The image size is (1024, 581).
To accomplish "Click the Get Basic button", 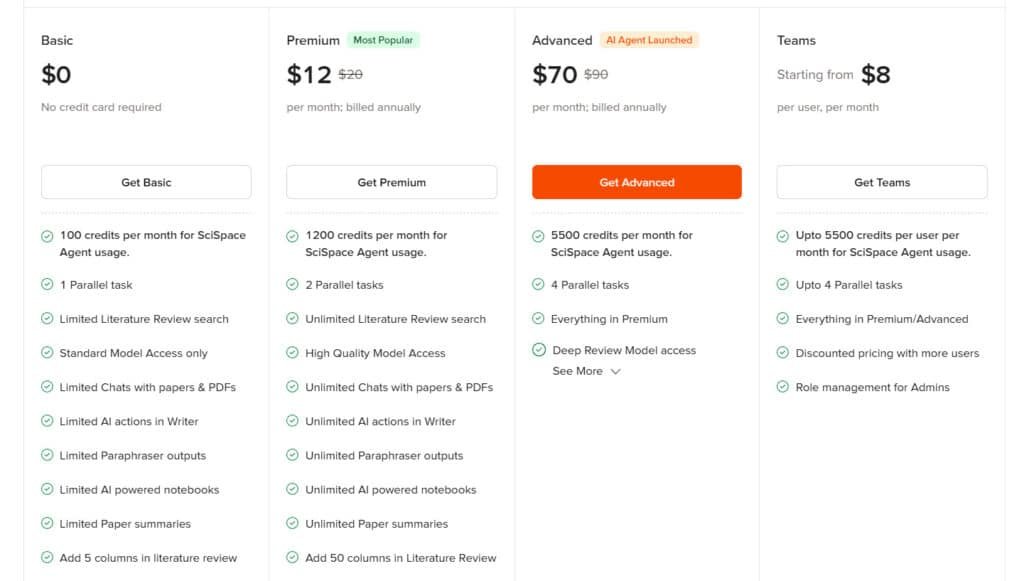I will click(x=146, y=182).
